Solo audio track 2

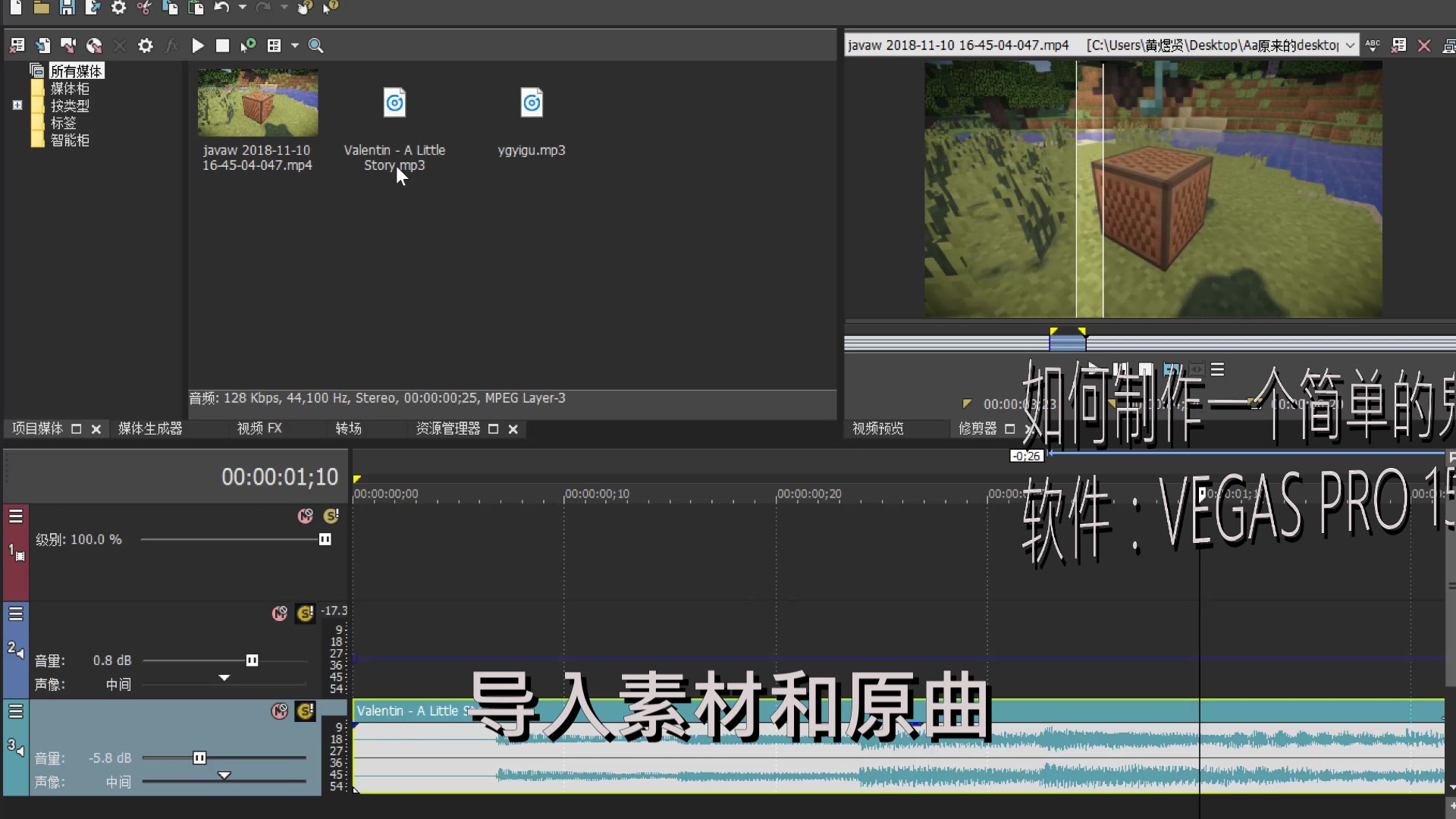[306, 613]
